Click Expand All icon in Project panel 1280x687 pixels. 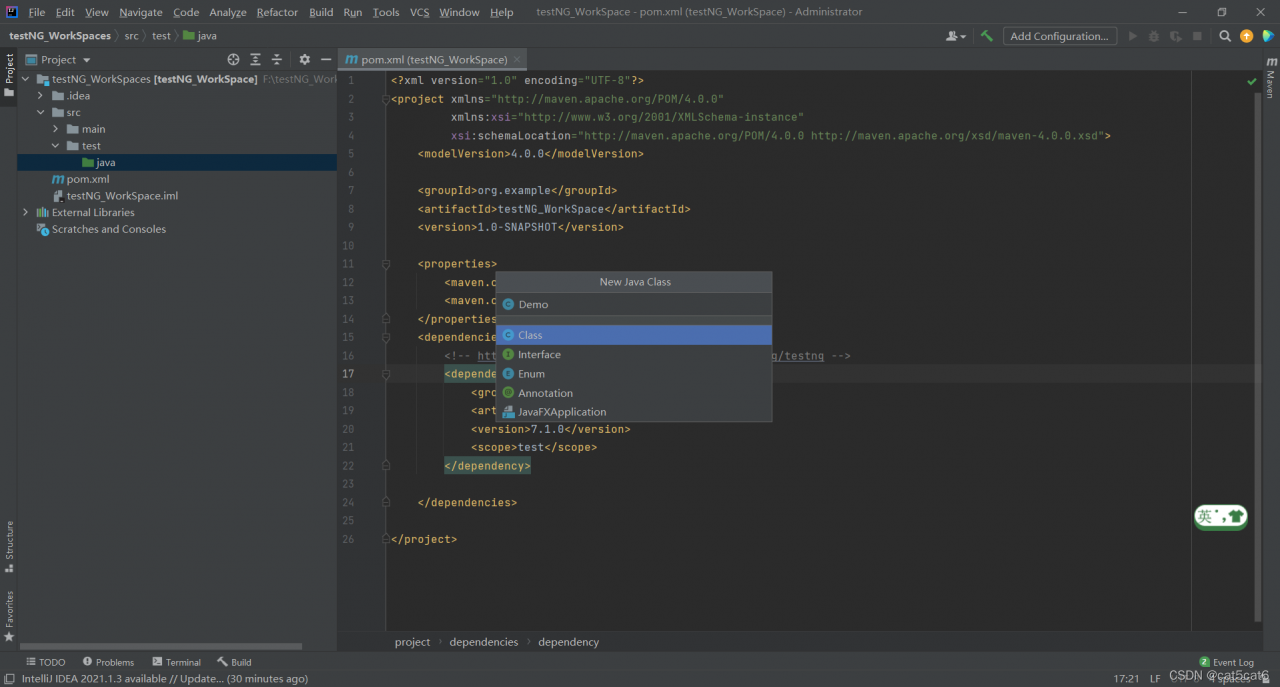tap(255, 60)
